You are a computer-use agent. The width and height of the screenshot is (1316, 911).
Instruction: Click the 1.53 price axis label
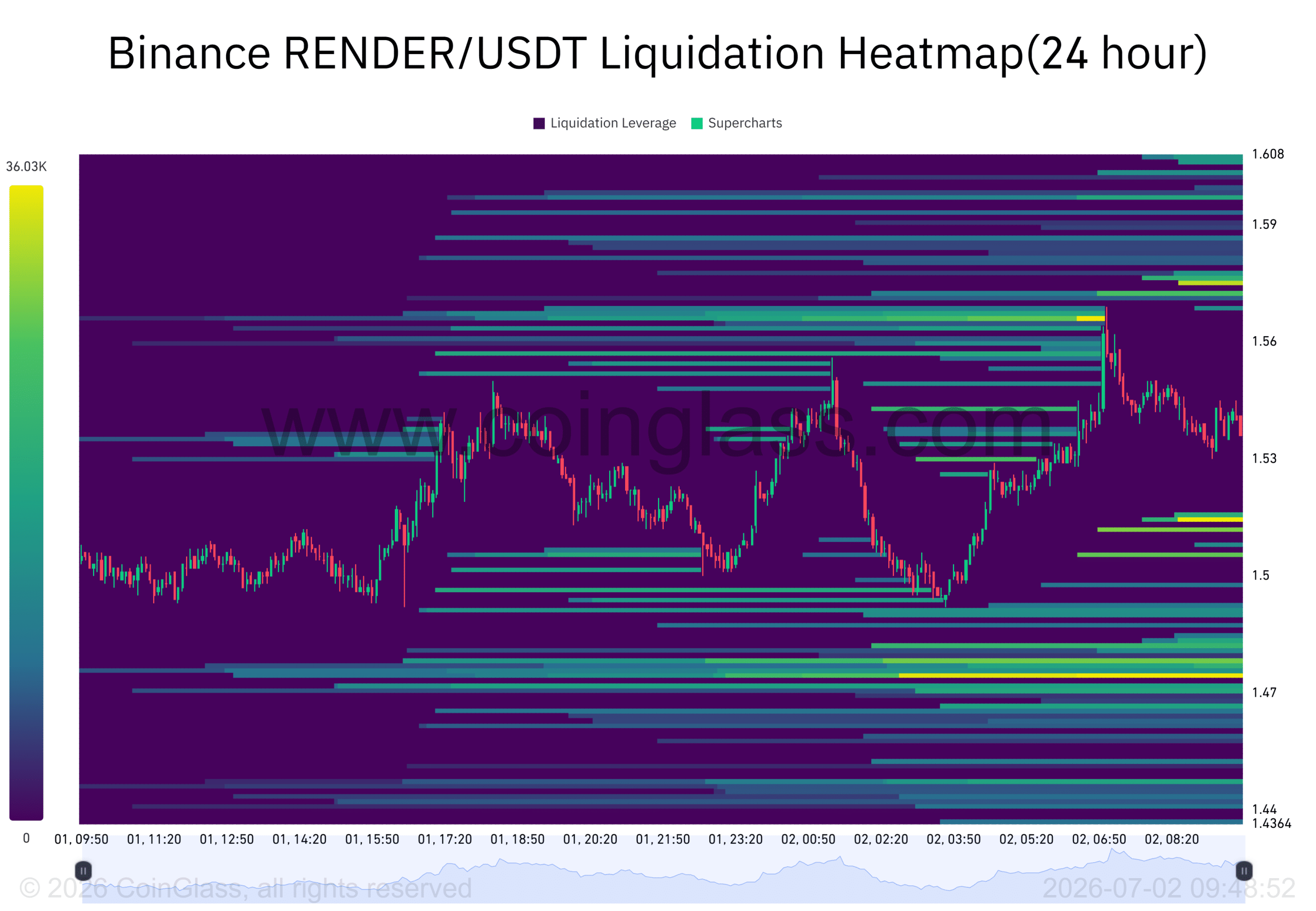point(1264,459)
